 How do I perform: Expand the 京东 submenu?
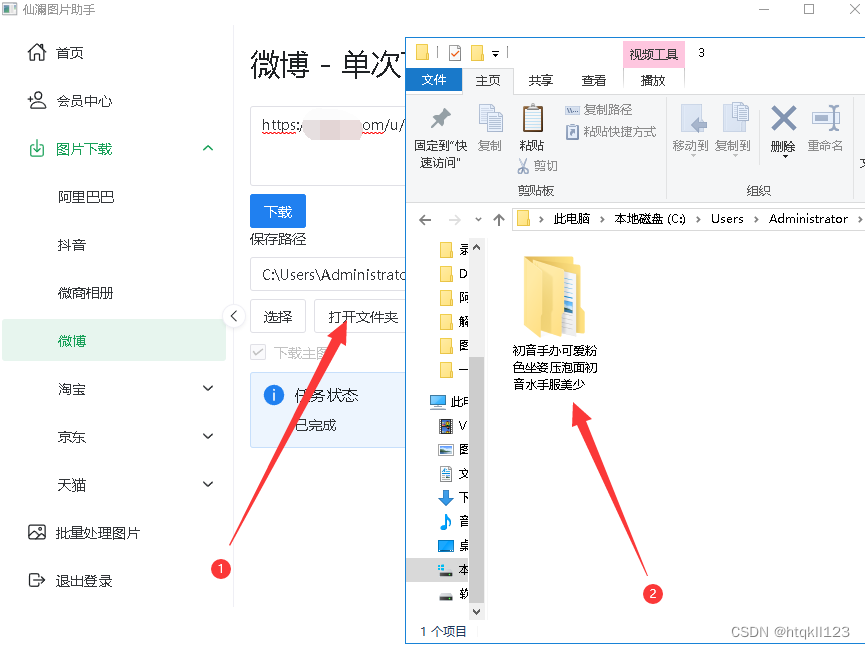(208, 437)
